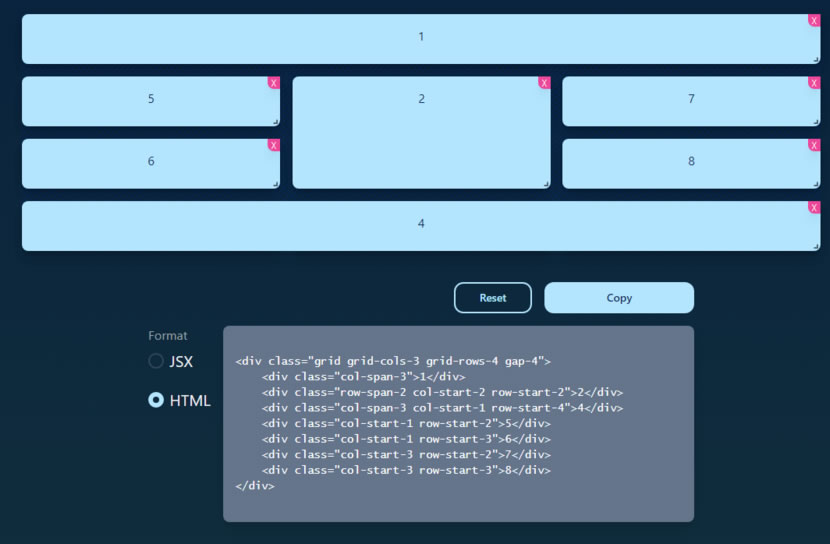Click code line for div 7

(406, 455)
